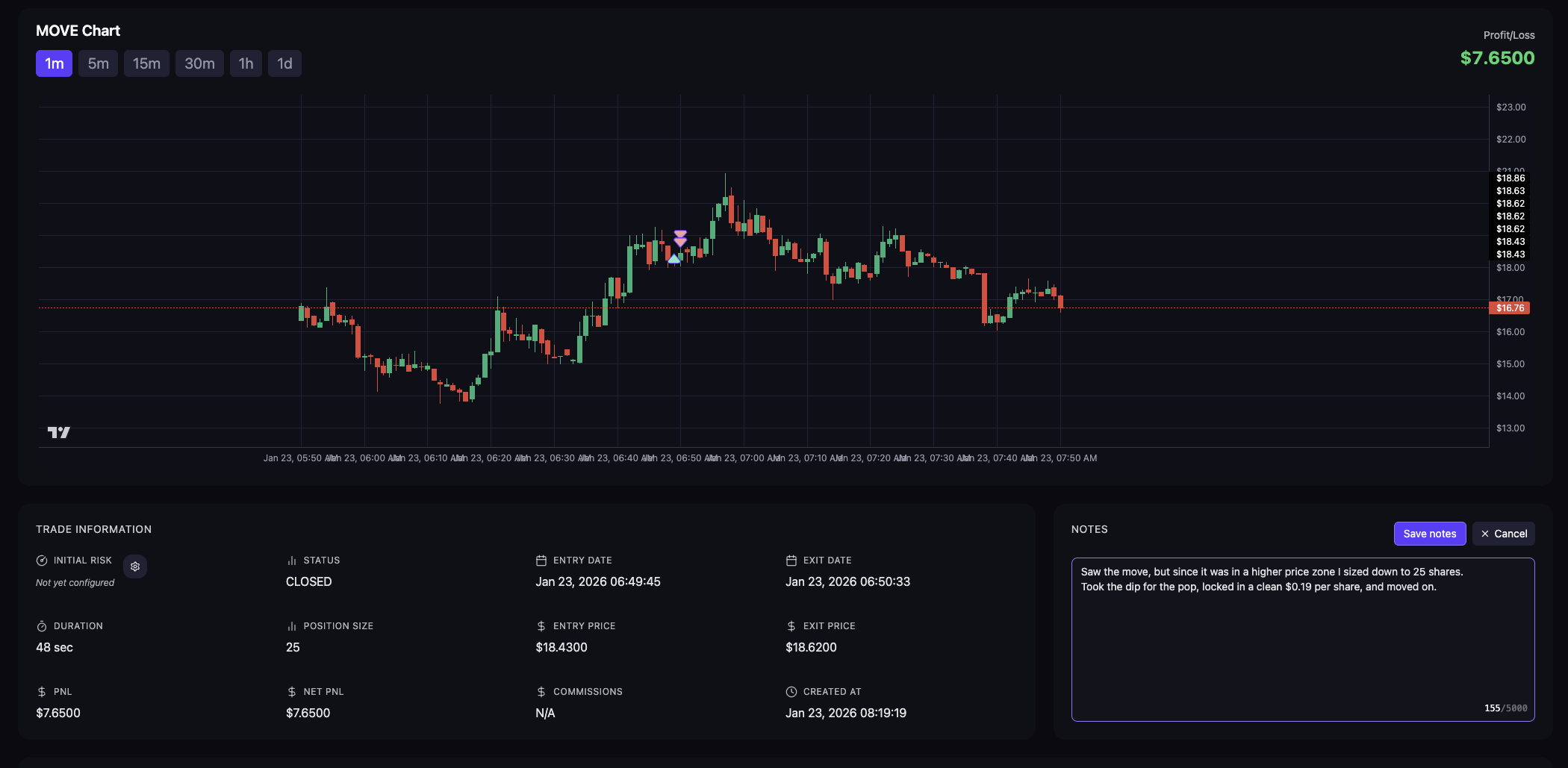Screen dimensions: 1568x768
Task: Click the Position Size bars icon
Action: coord(292,626)
